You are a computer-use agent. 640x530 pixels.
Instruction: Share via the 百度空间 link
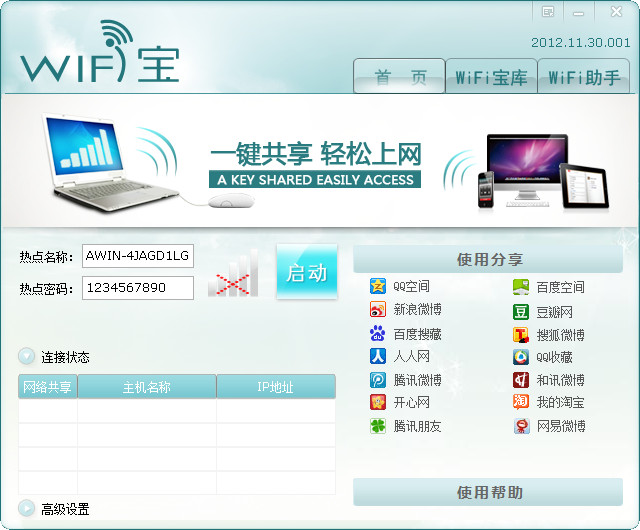(x=561, y=287)
